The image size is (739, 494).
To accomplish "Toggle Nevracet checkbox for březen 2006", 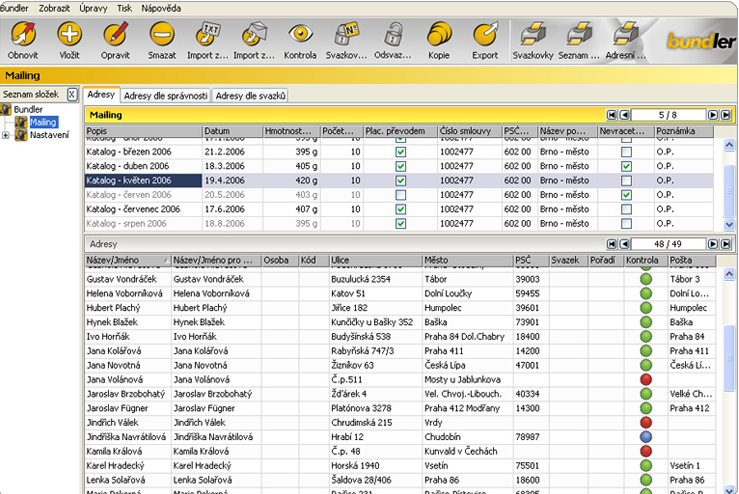I will [x=626, y=152].
